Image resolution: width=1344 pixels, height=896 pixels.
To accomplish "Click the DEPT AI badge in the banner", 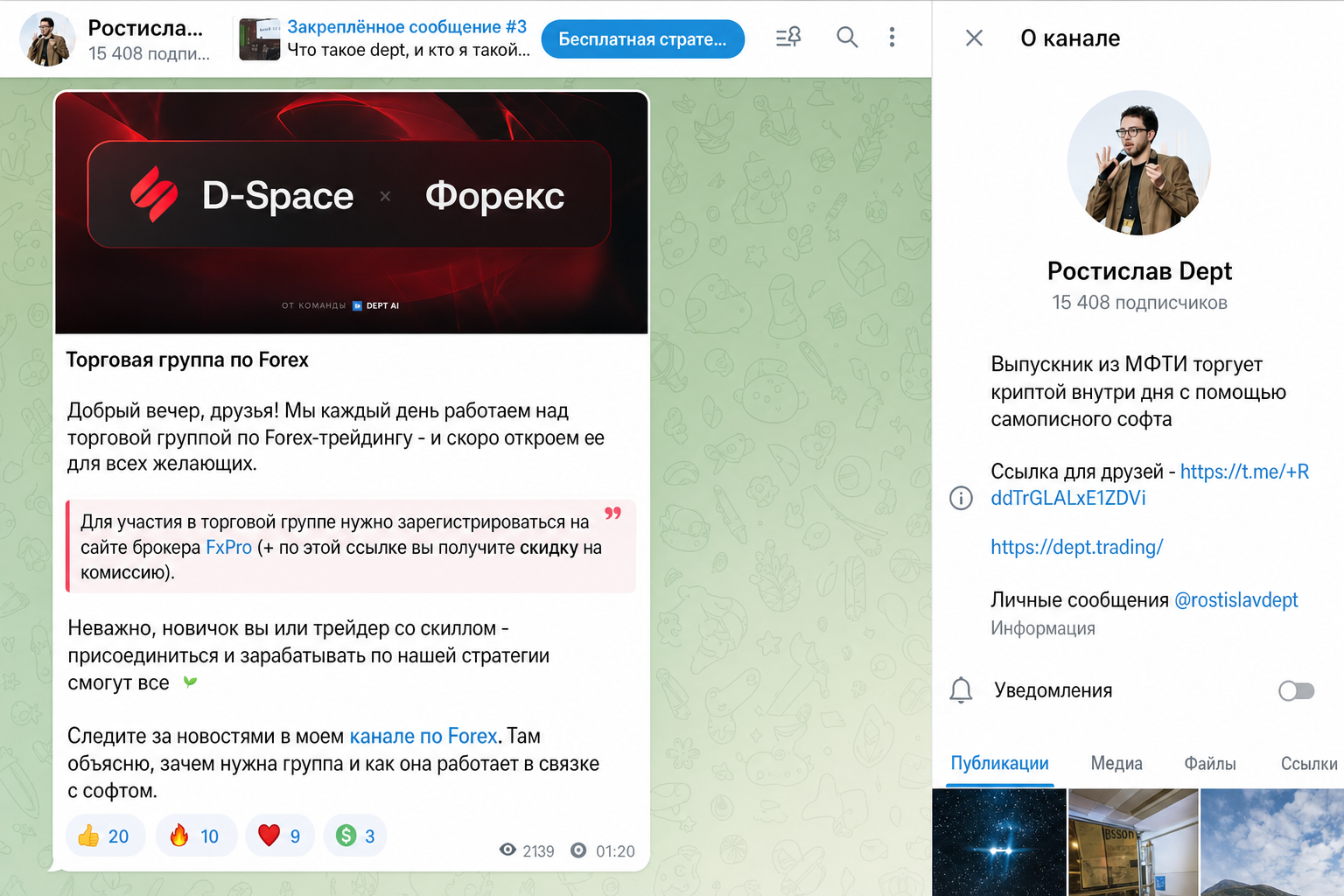I will (x=376, y=305).
